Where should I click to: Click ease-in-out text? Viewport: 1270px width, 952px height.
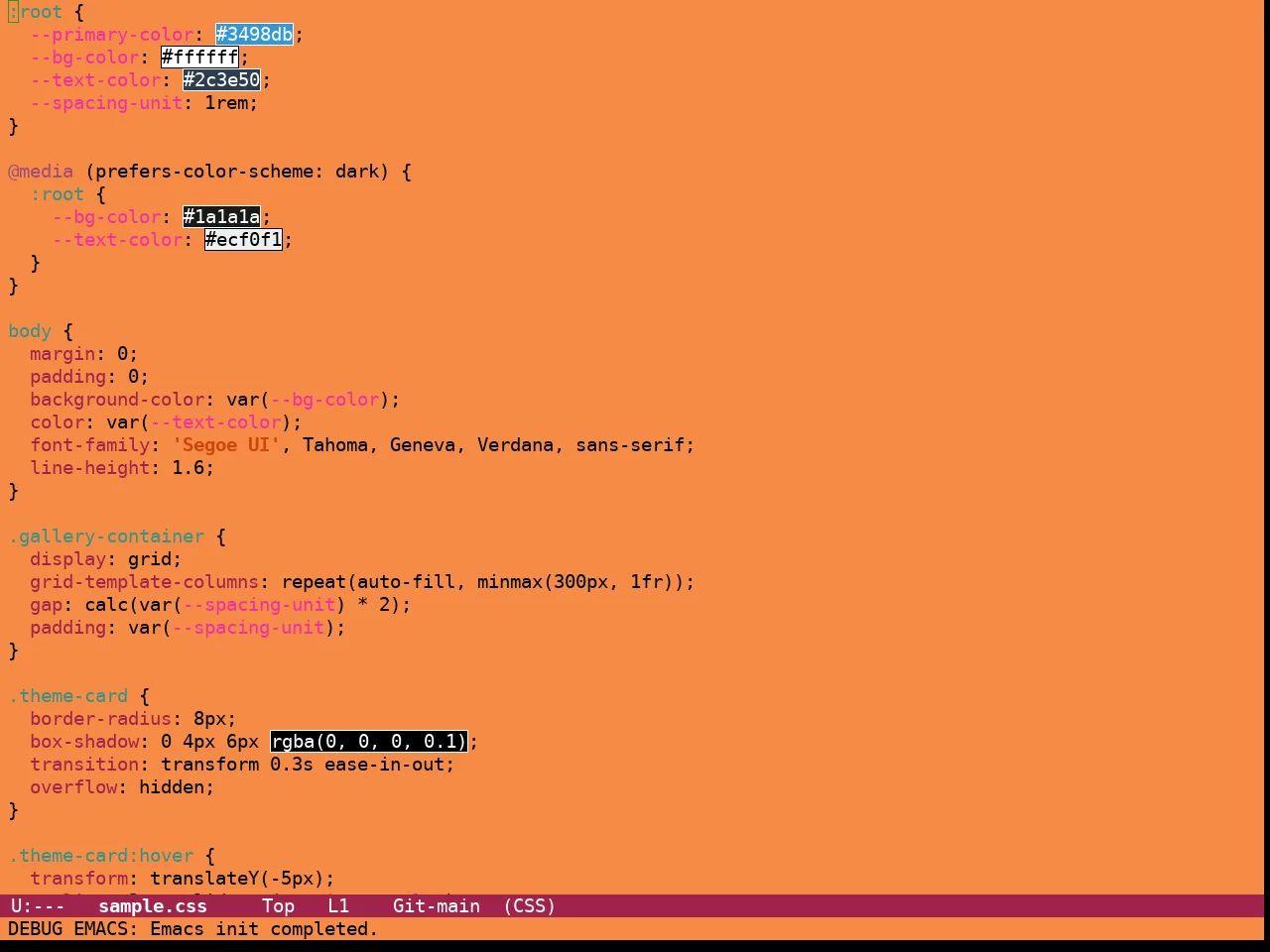(384, 765)
